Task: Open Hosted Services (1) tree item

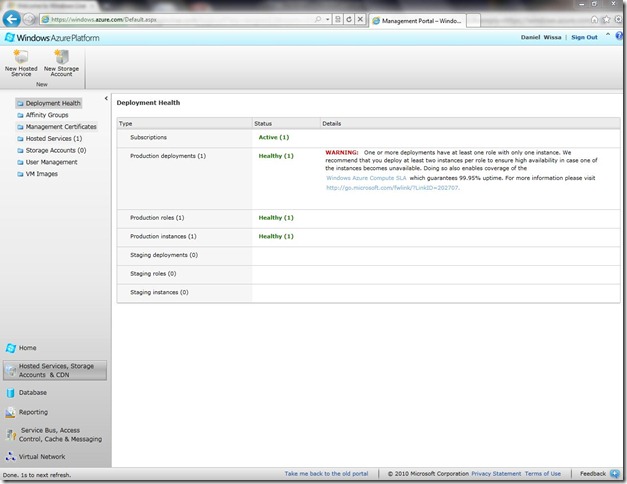Action: [x=54, y=139]
